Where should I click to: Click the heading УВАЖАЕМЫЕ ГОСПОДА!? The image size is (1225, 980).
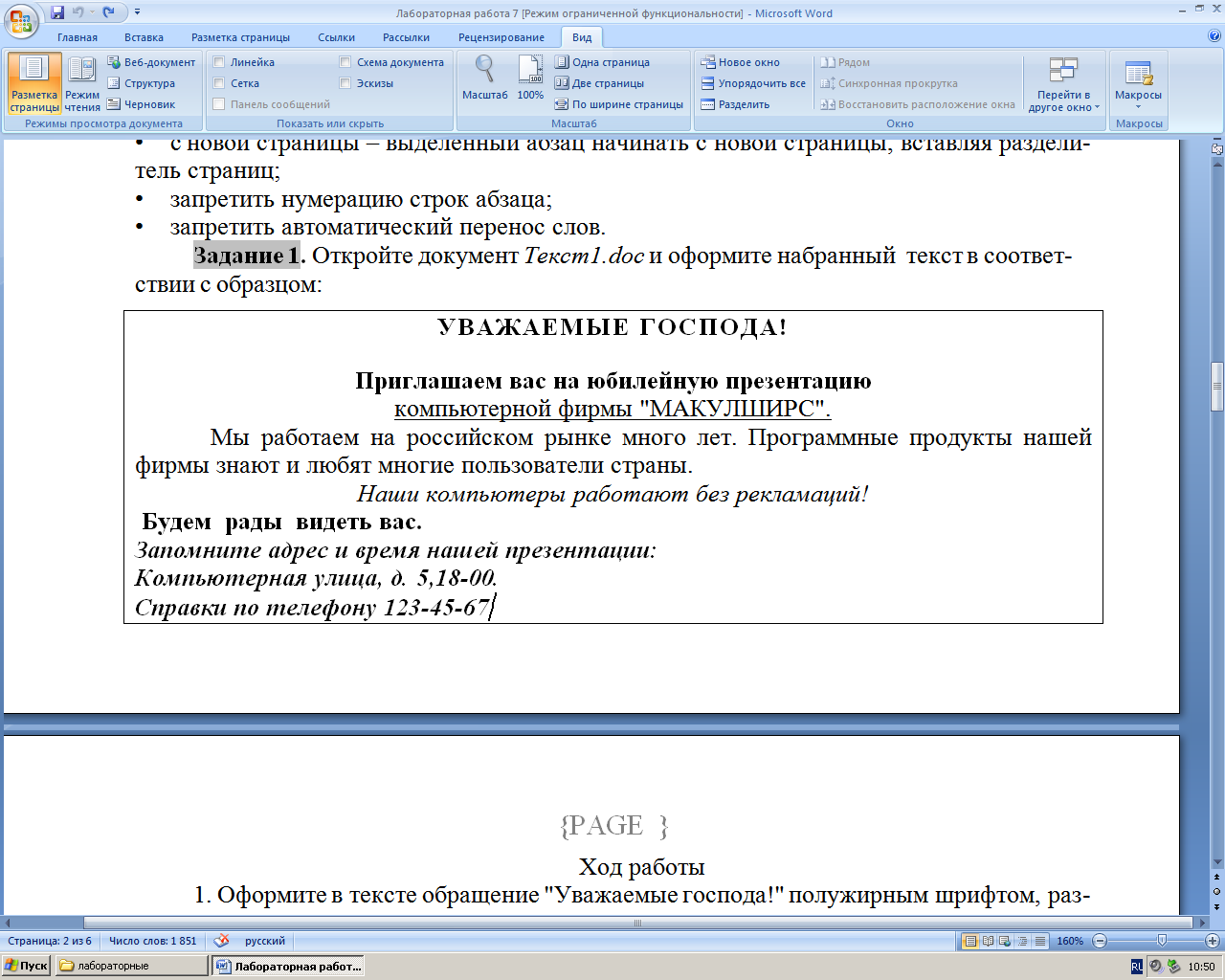point(612,327)
